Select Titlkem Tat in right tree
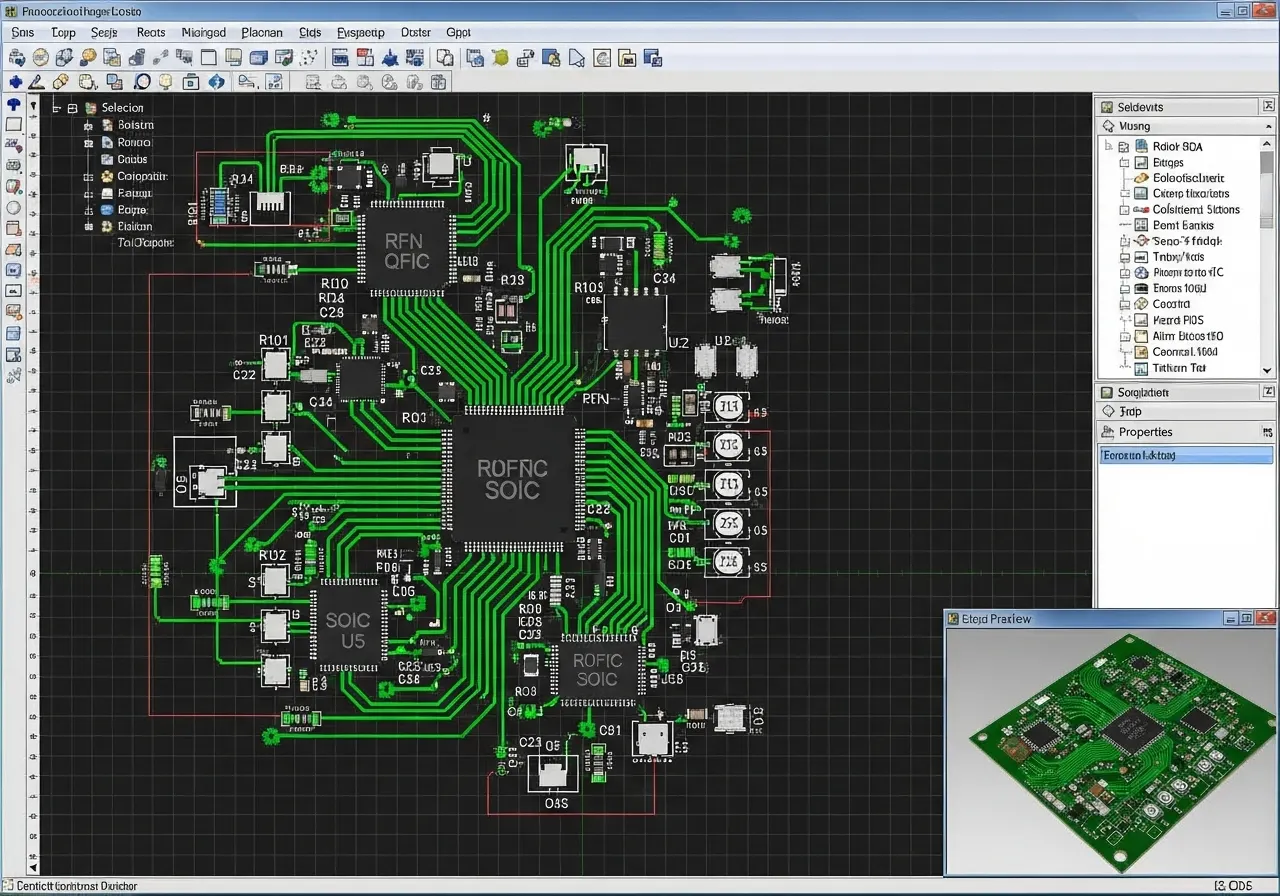The image size is (1280, 896). click(x=1179, y=368)
